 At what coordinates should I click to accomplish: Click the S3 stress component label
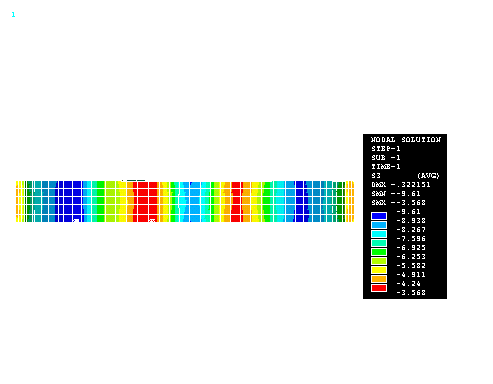[x=376, y=176]
